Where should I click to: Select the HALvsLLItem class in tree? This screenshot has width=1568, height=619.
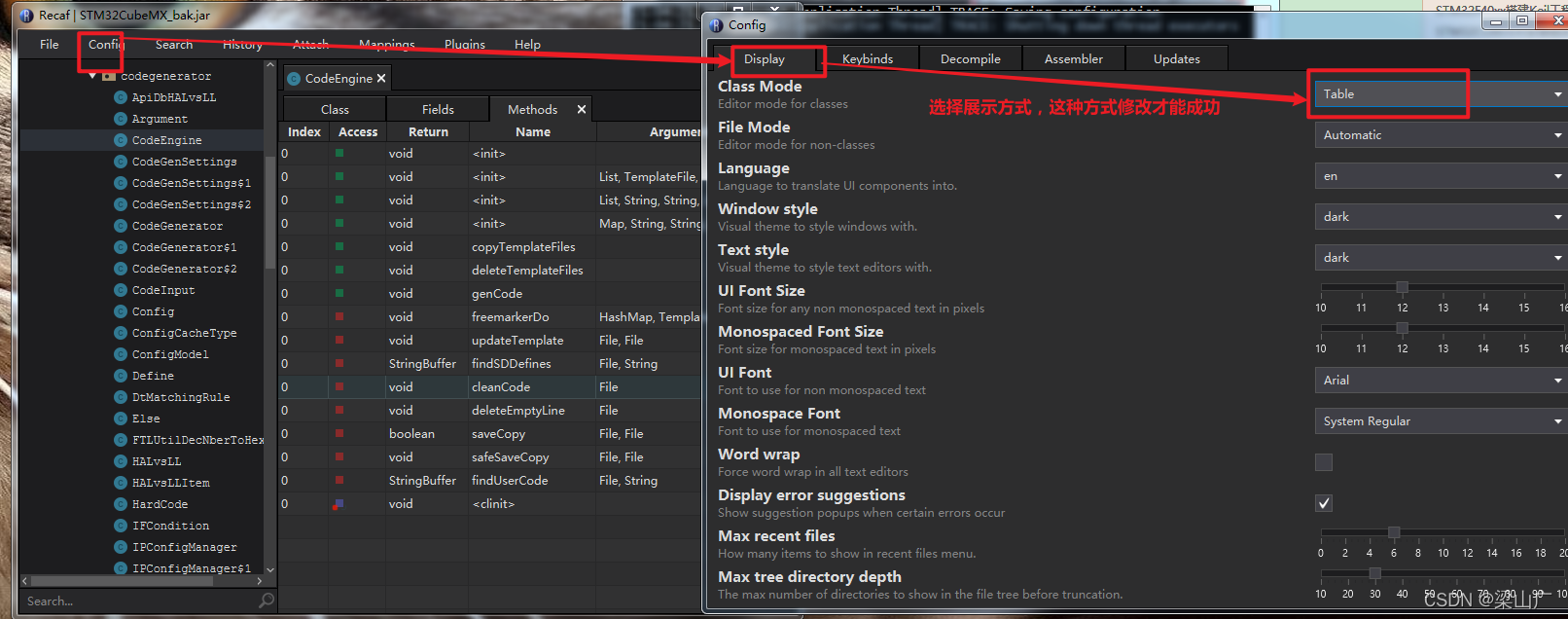click(x=170, y=483)
